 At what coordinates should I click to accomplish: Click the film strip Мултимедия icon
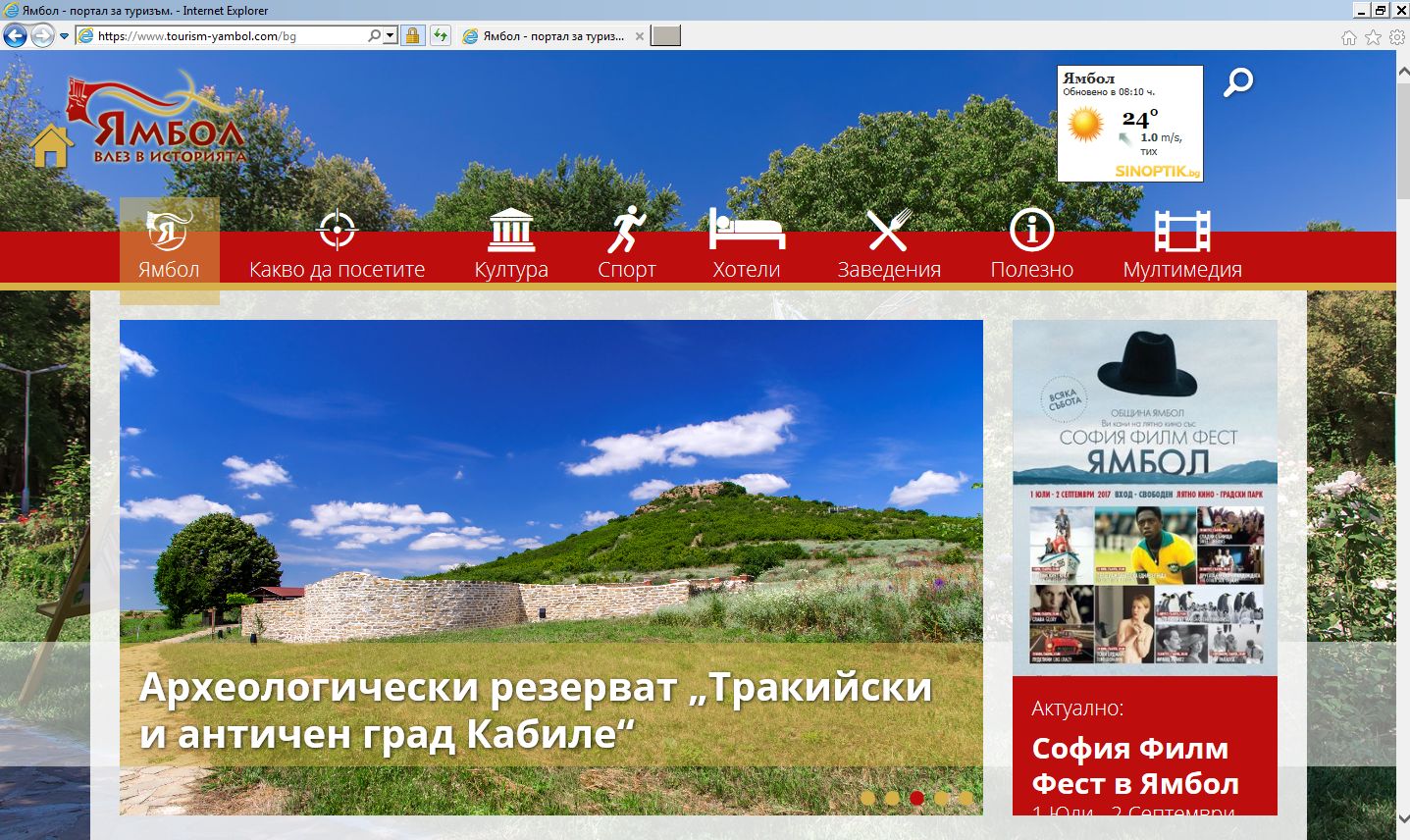(1181, 232)
